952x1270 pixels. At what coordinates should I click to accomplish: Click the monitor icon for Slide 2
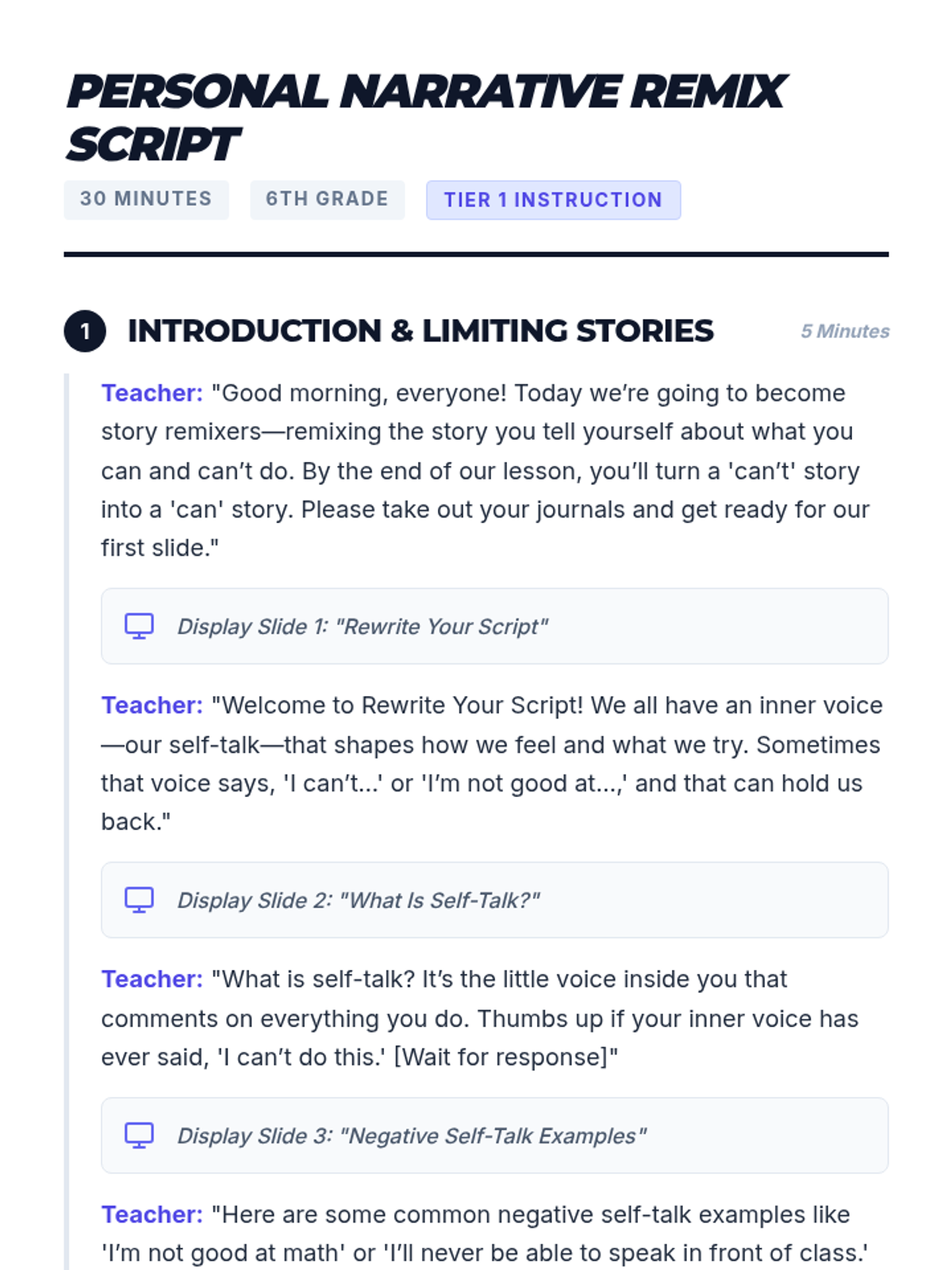click(139, 900)
